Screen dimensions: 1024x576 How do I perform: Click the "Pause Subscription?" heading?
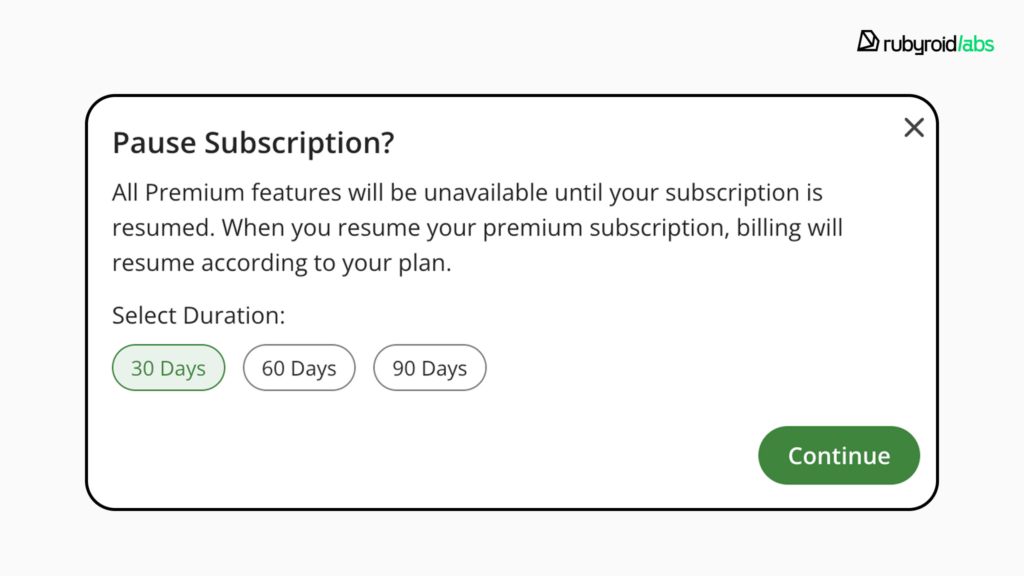tap(253, 143)
